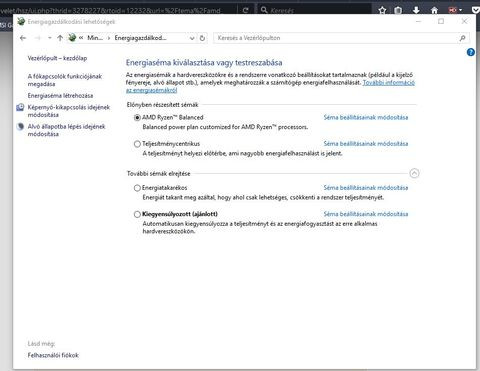Go up one level with the up arrow
Image resolution: width=480 pixels, height=371 pixels.
point(60,38)
